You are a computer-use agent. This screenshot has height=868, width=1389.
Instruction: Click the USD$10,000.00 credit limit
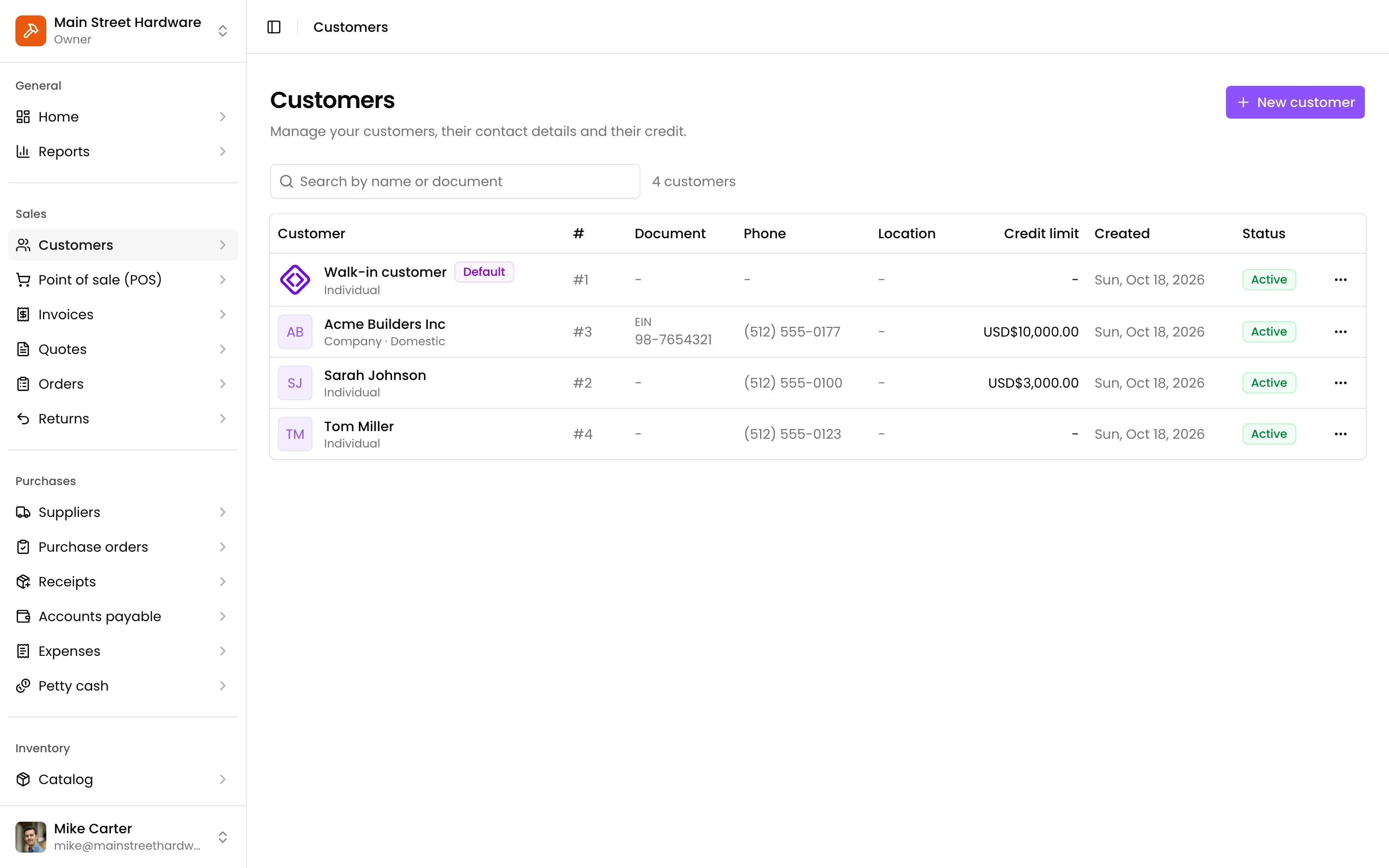tap(1031, 332)
